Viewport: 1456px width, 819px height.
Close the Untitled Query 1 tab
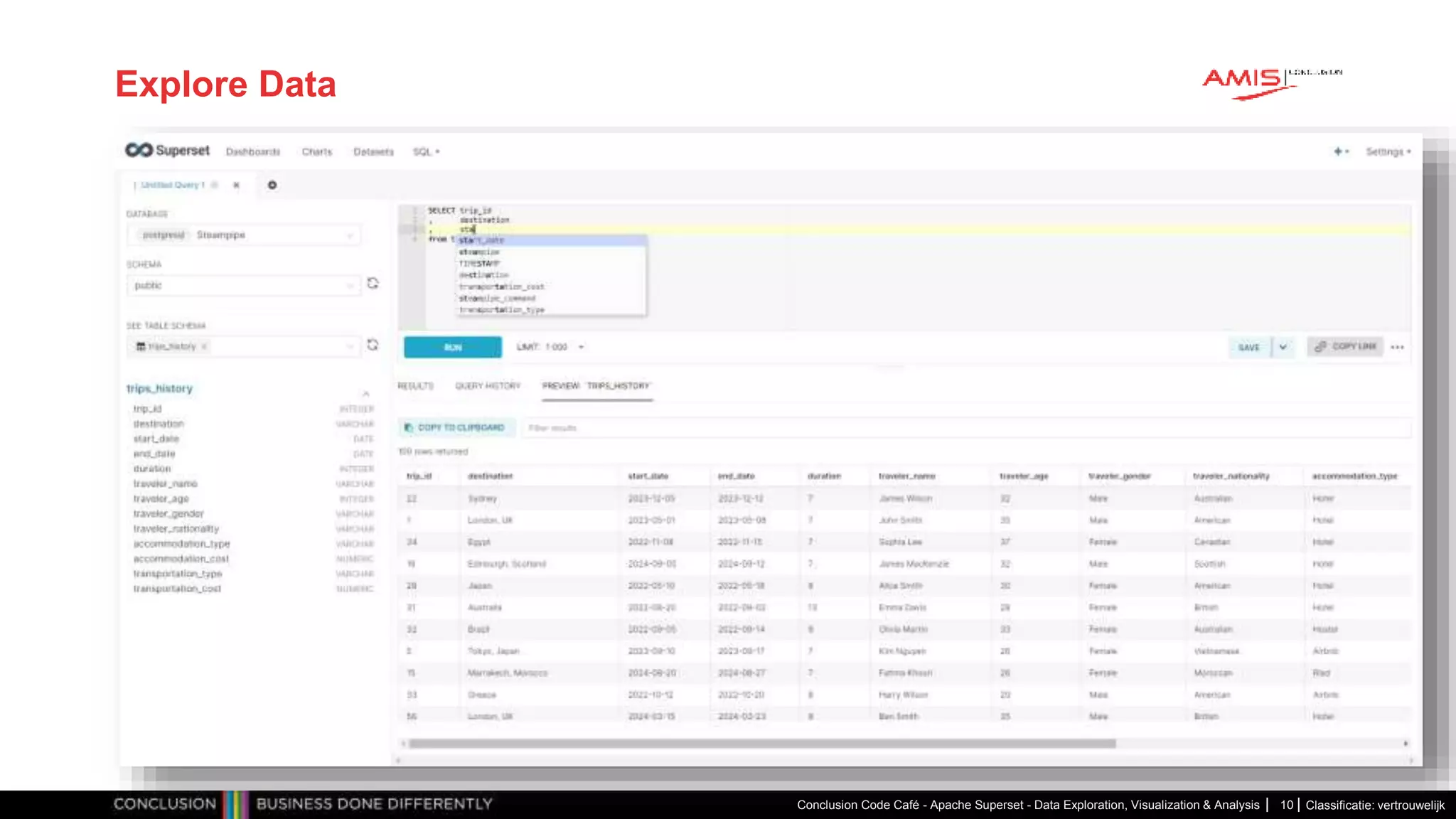(236, 185)
